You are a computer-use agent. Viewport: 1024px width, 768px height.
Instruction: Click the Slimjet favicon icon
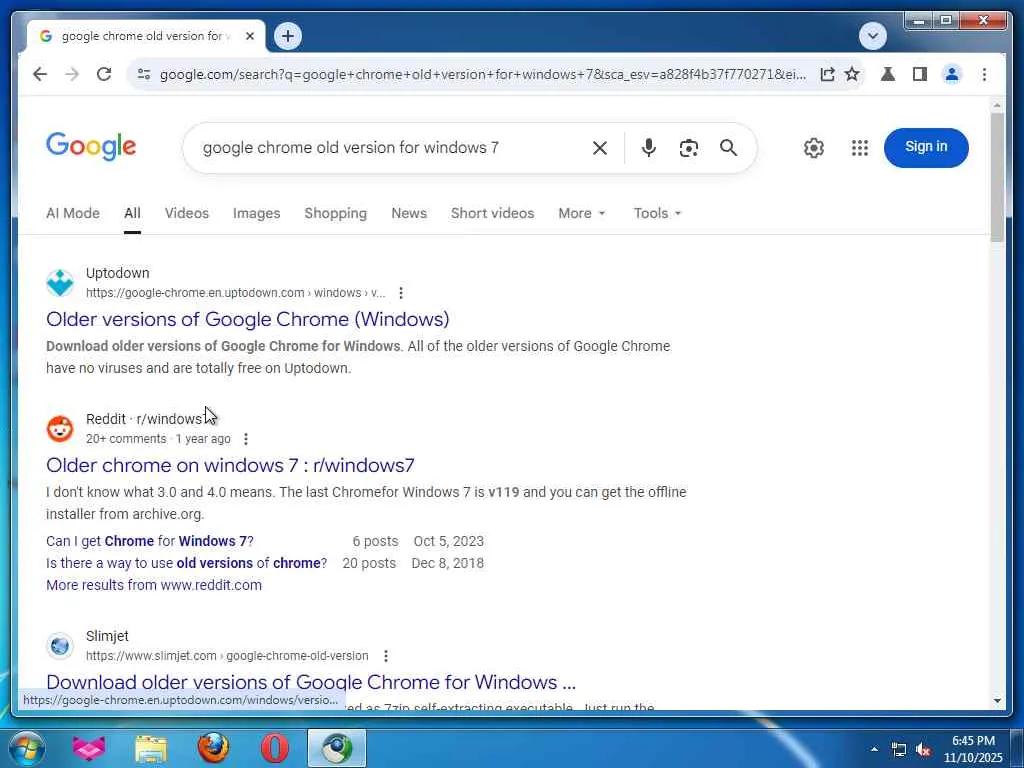click(x=60, y=647)
